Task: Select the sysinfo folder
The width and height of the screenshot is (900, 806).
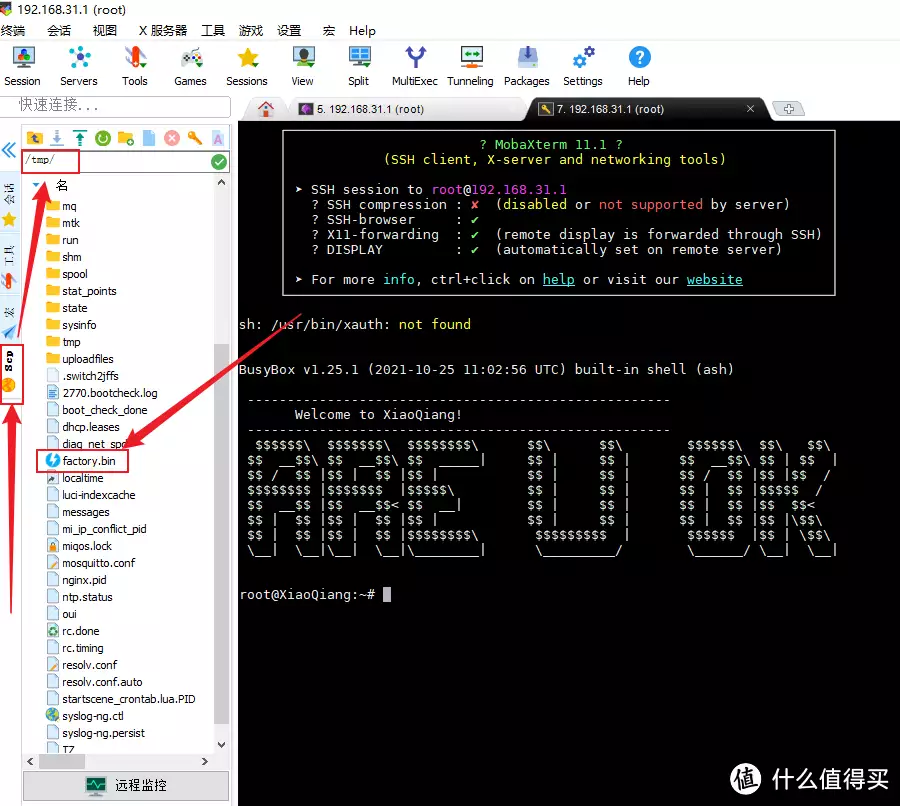Action: pyautogui.click(x=71, y=325)
